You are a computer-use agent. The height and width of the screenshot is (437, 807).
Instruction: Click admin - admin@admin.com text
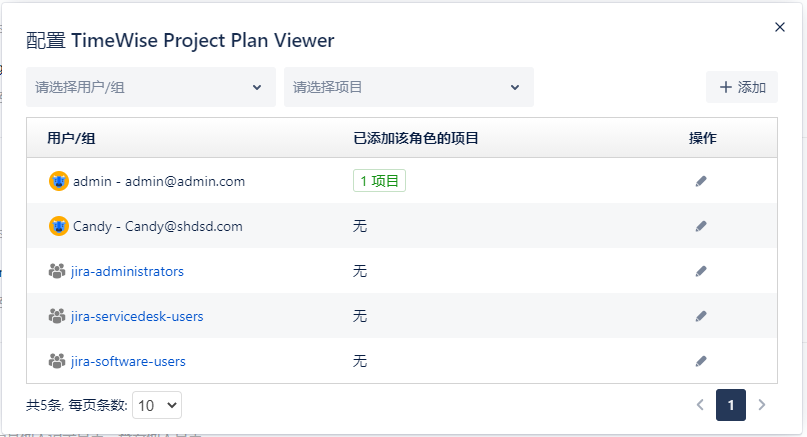(x=159, y=181)
